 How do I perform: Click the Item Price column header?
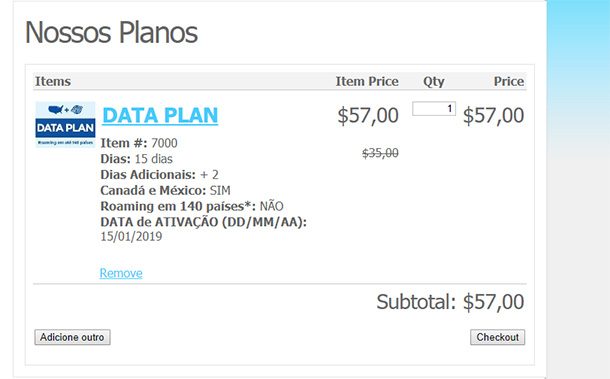coord(367,81)
